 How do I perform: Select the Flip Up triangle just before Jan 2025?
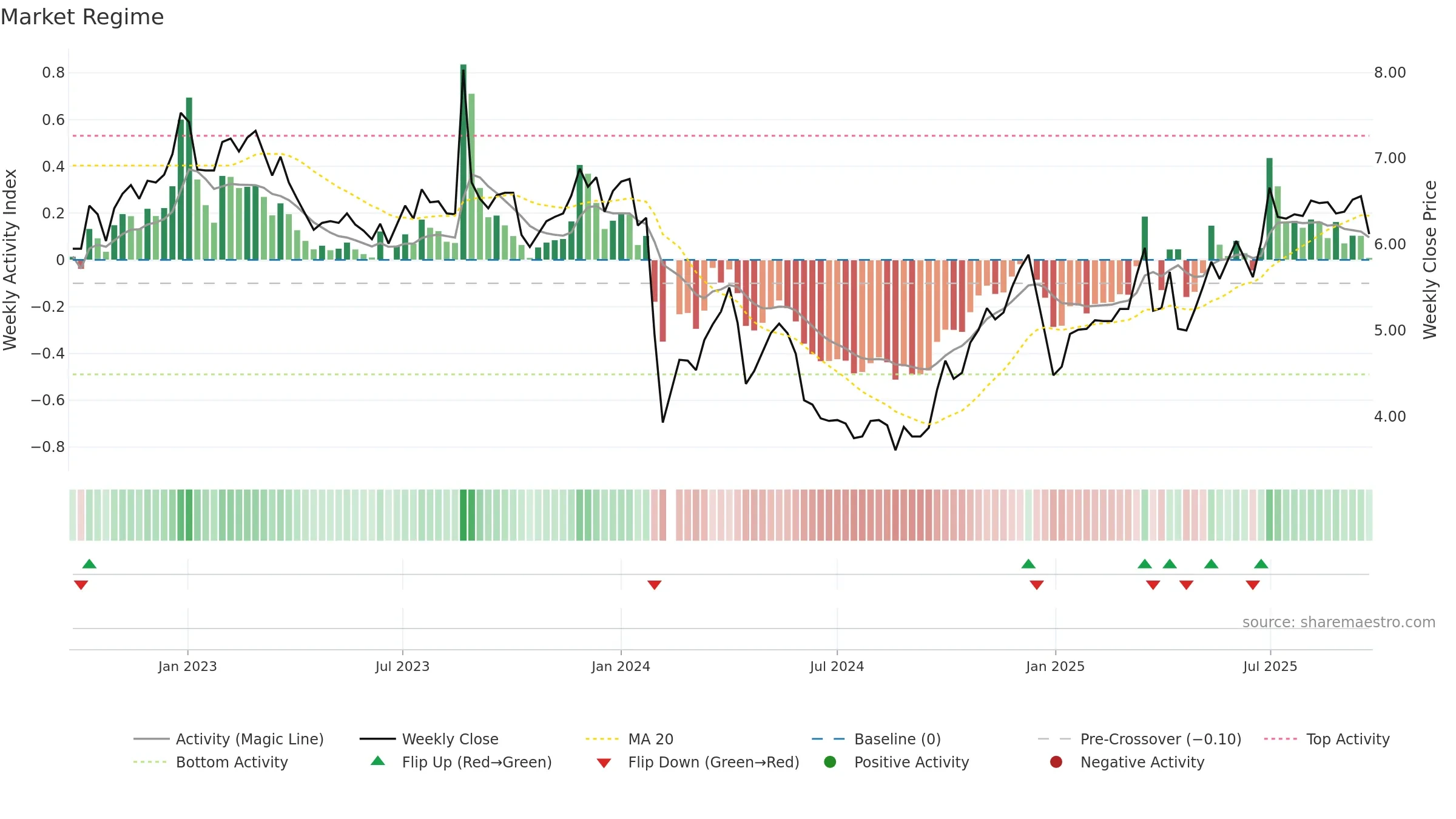[1028, 564]
